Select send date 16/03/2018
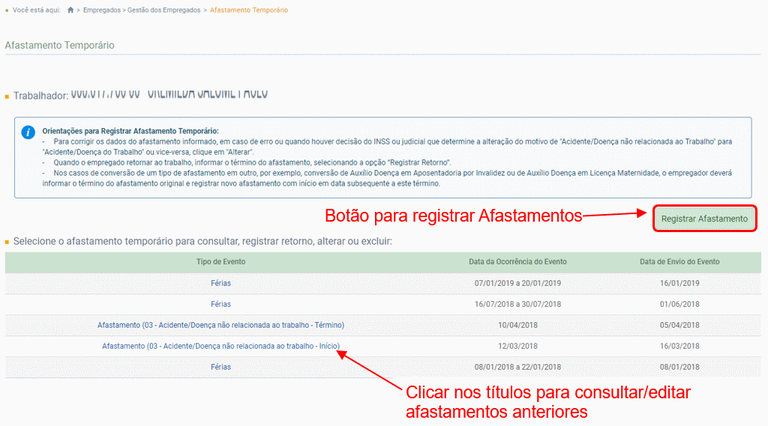 tap(679, 346)
